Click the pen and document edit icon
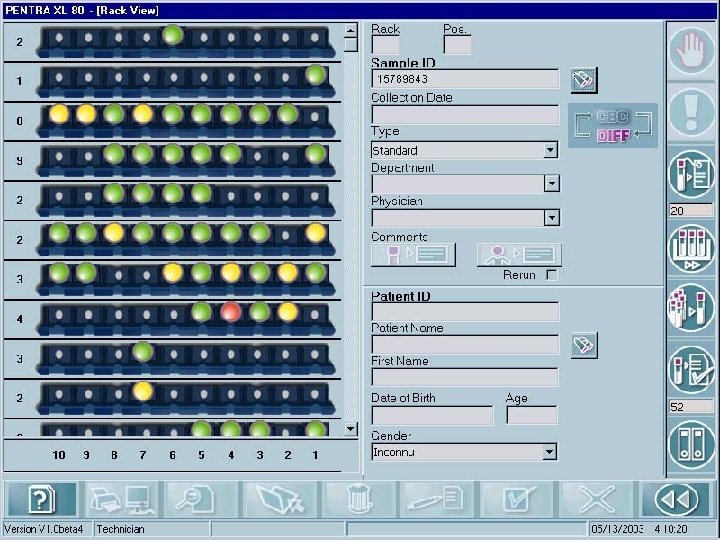720x540 pixels. (x=436, y=500)
